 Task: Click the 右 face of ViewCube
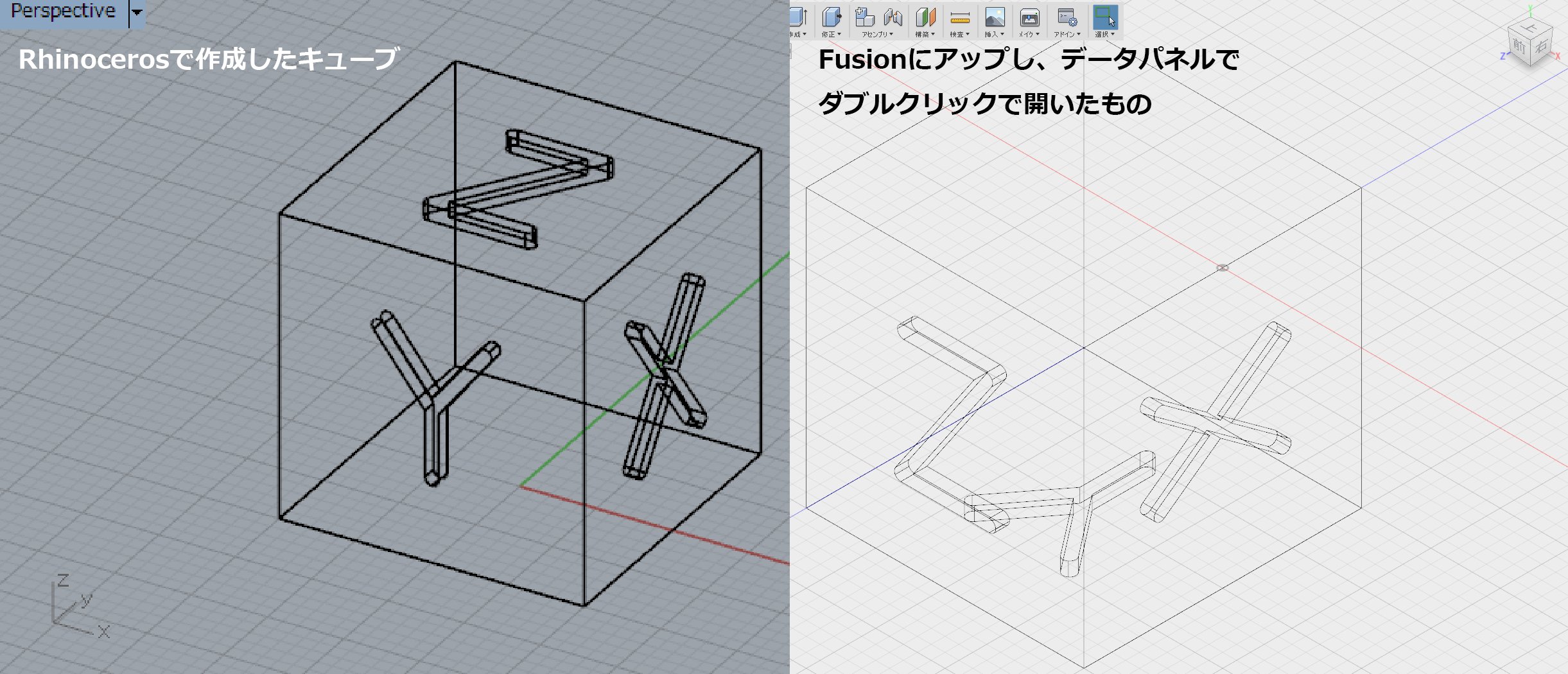point(1541,46)
